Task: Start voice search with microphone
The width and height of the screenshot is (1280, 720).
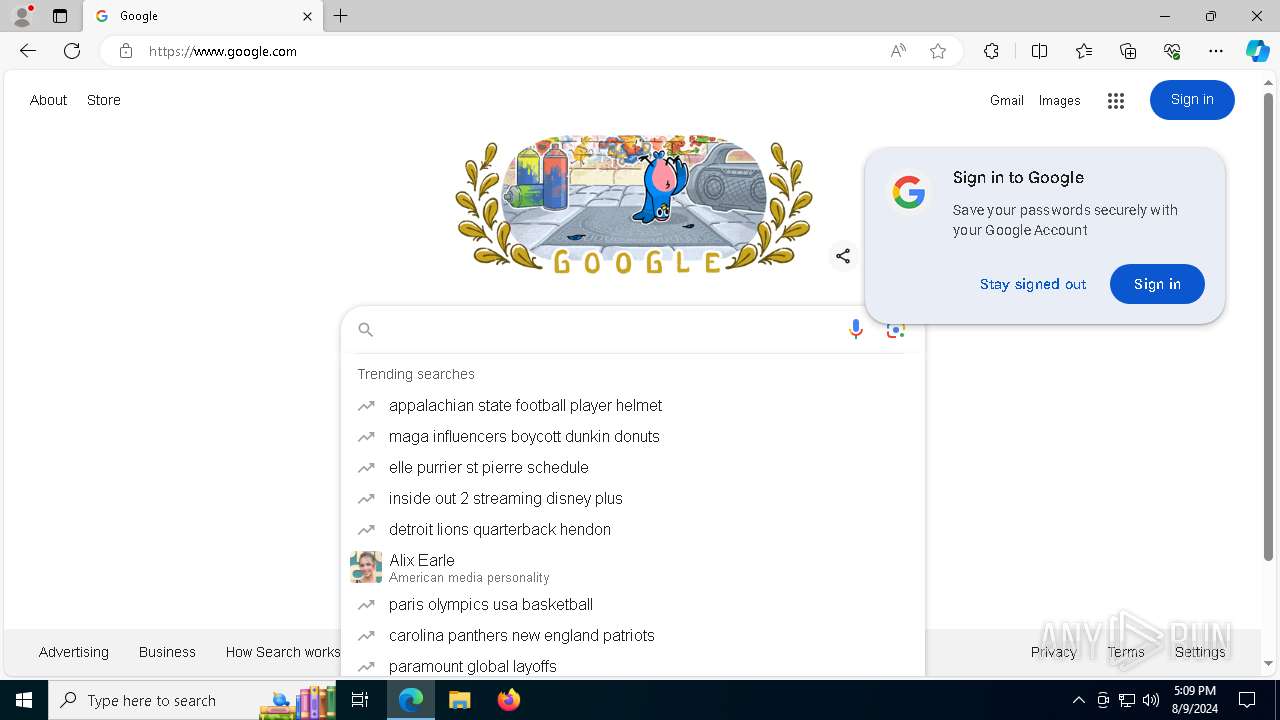Action: click(855, 330)
